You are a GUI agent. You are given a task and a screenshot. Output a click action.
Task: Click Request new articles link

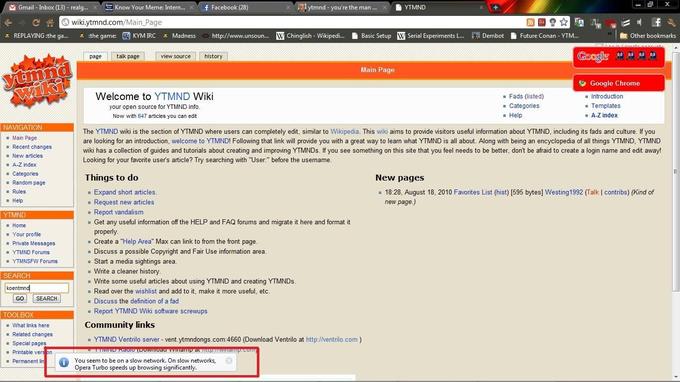(x=124, y=202)
